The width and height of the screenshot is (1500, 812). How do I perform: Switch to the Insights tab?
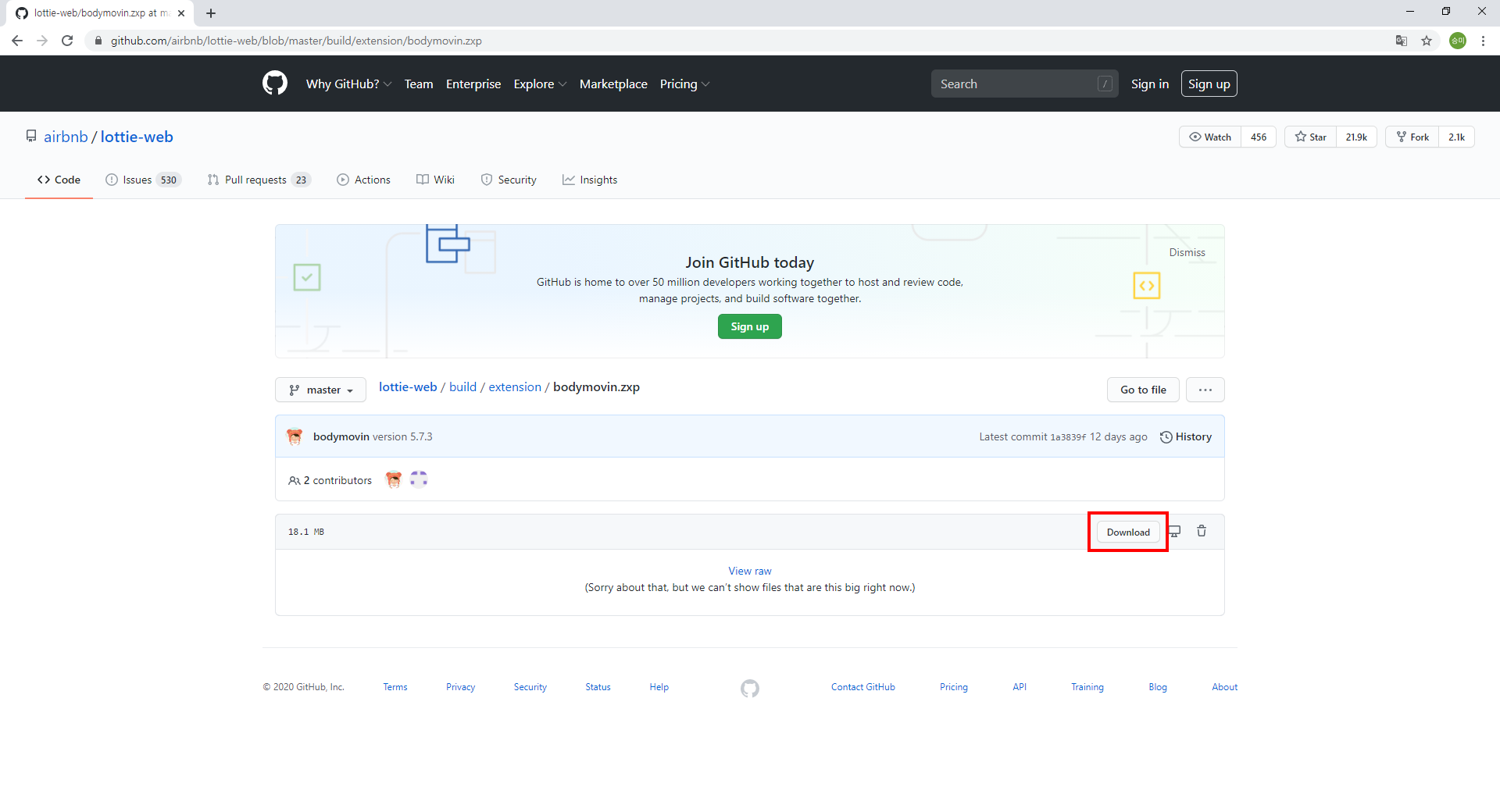590,180
